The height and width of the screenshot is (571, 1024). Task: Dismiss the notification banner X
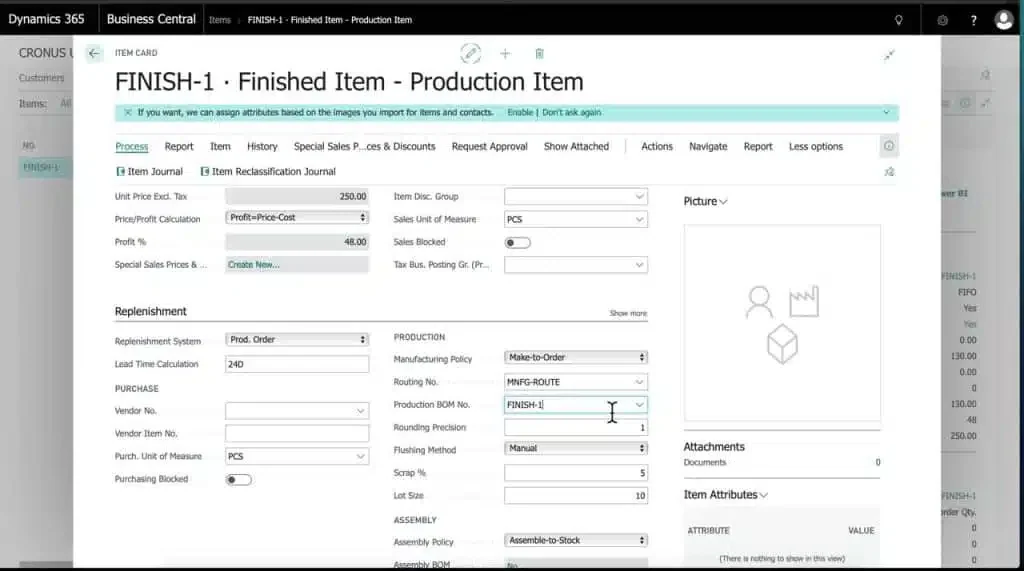click(127, 112)
